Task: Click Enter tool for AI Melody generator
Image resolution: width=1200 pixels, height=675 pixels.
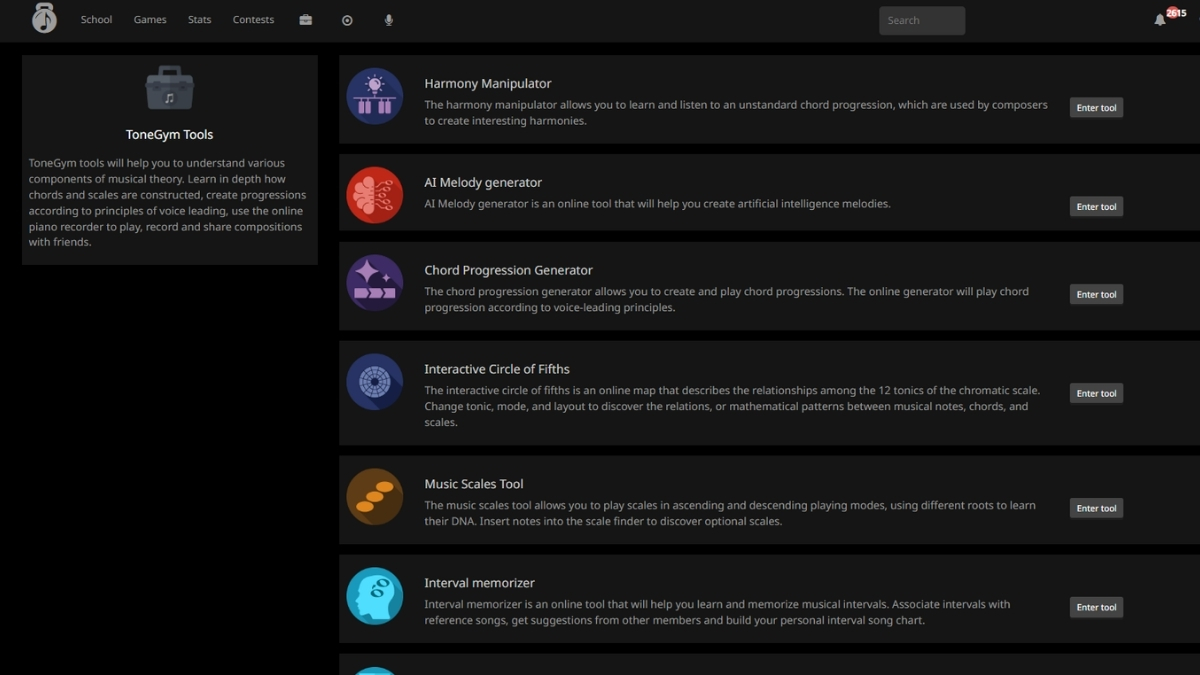Action: pos(1096,207)
